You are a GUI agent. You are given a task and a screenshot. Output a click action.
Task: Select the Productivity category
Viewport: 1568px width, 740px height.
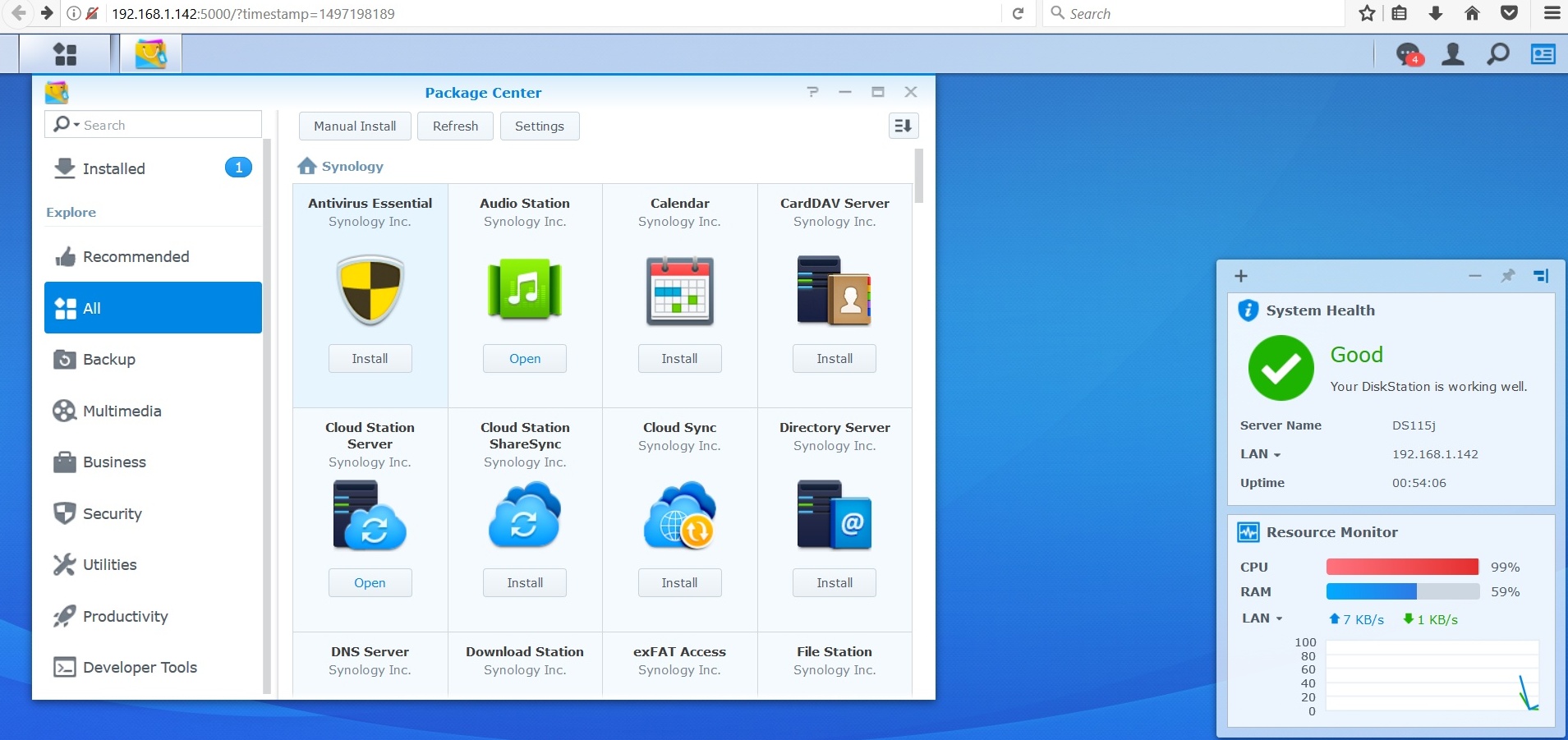pos(153,616)
